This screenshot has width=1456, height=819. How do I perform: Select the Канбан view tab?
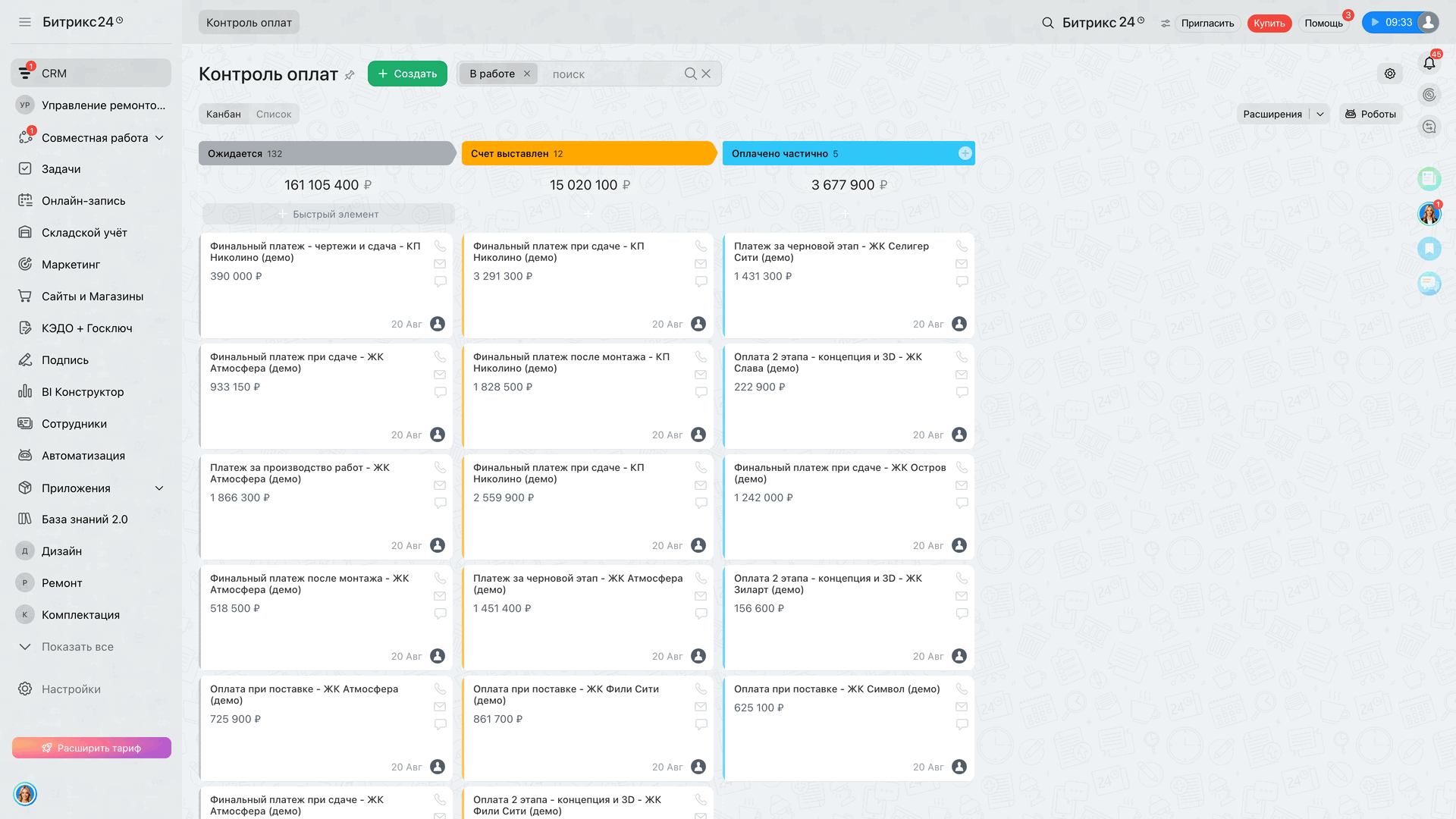pyautogui.click(x=224, y=115)
